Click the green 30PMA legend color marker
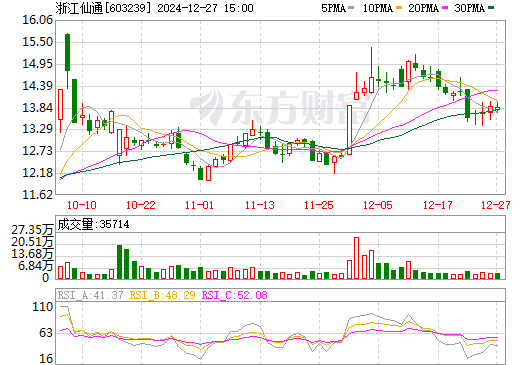The width and height of the screenshot is (520, 365). point(491,8)
